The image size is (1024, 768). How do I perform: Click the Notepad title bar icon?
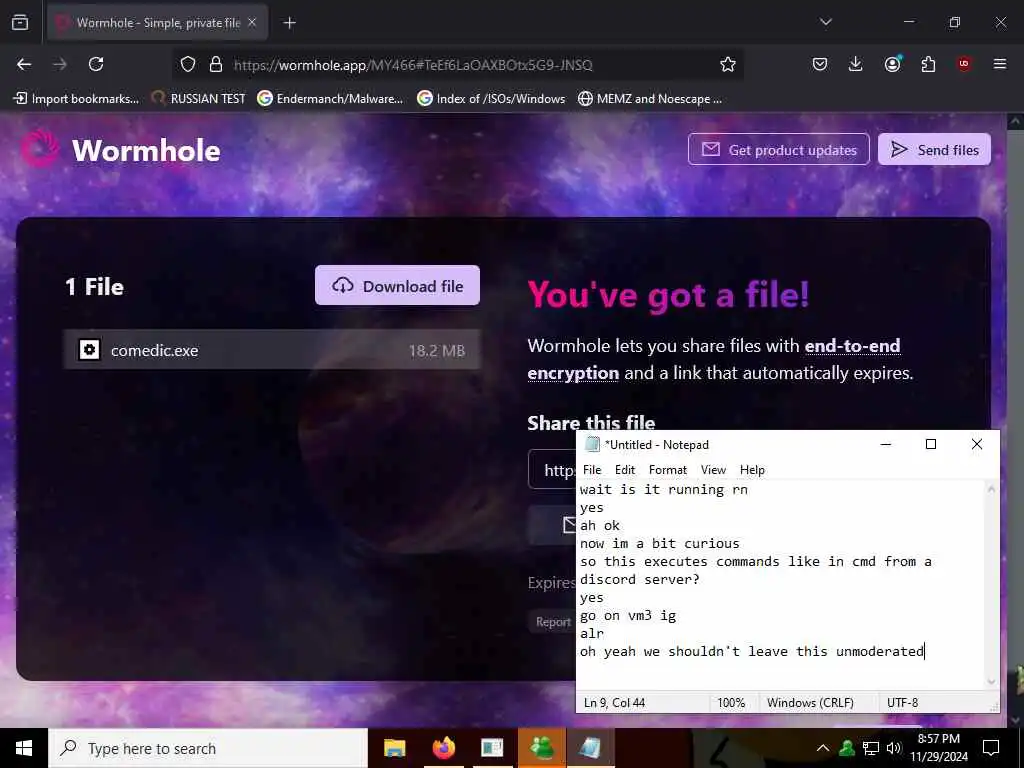592,444
